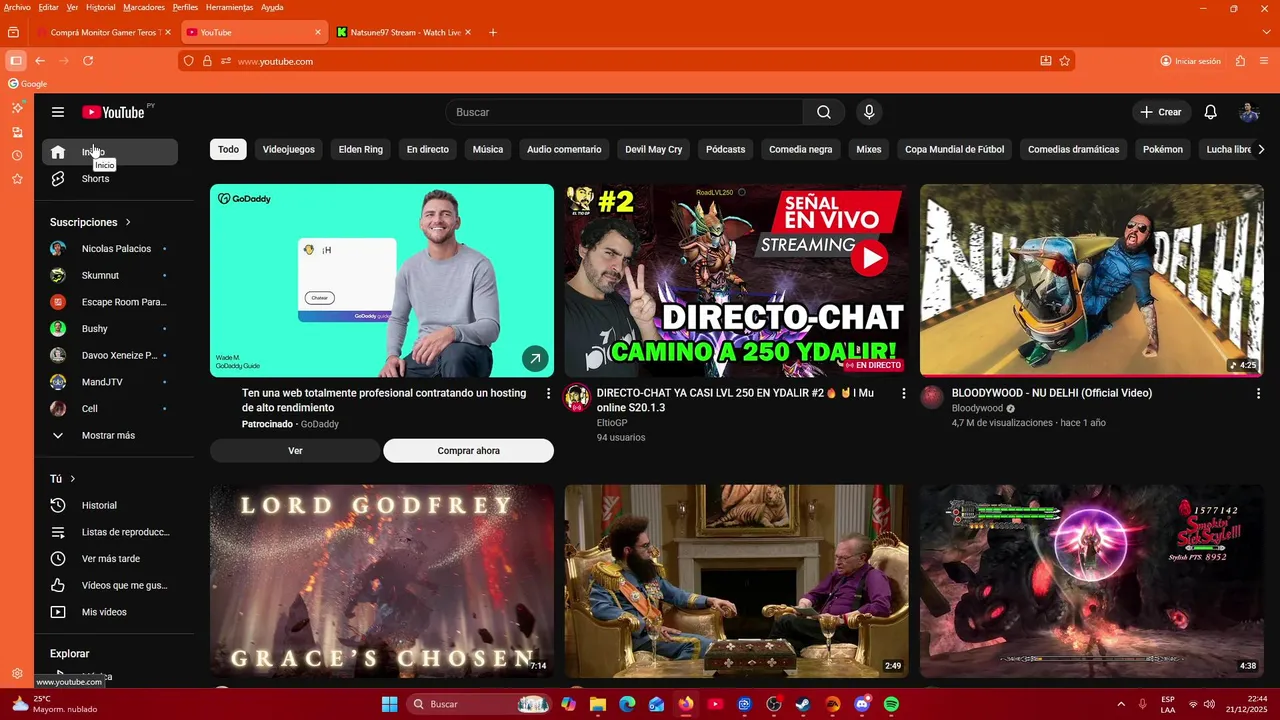Expand the Suscripciones section chevron
Image resolution: width=1280 pixels, height=720 pixels.
pos(128,222)
